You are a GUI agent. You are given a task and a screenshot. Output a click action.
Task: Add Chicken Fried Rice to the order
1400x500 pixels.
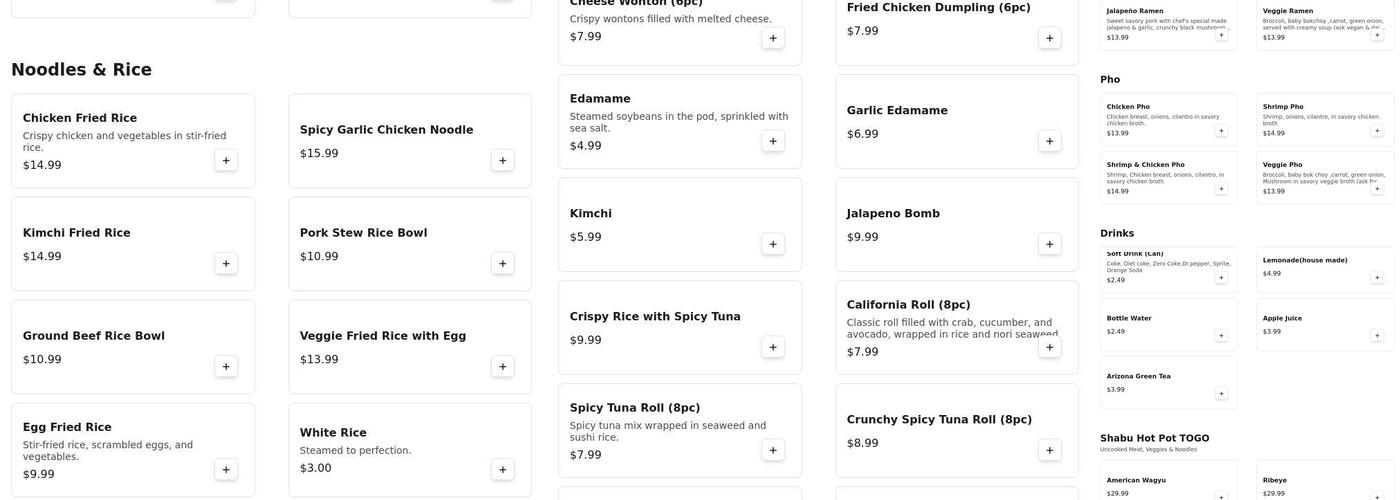[226, 160]
